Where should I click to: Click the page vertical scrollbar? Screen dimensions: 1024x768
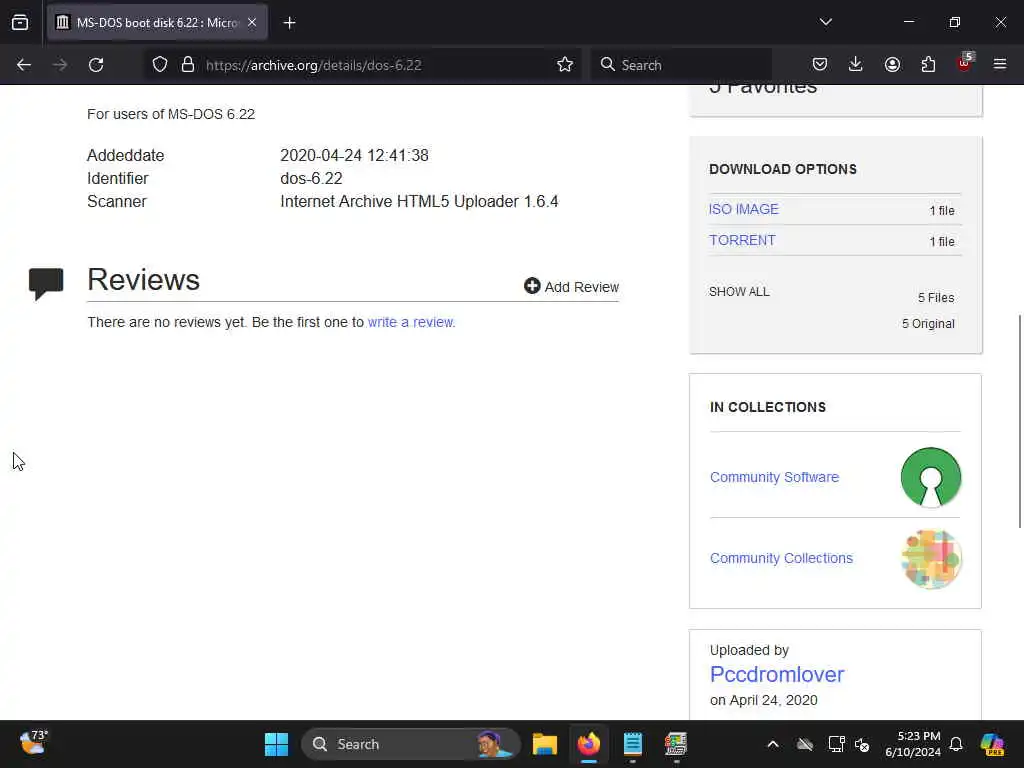coord(1019,421)
